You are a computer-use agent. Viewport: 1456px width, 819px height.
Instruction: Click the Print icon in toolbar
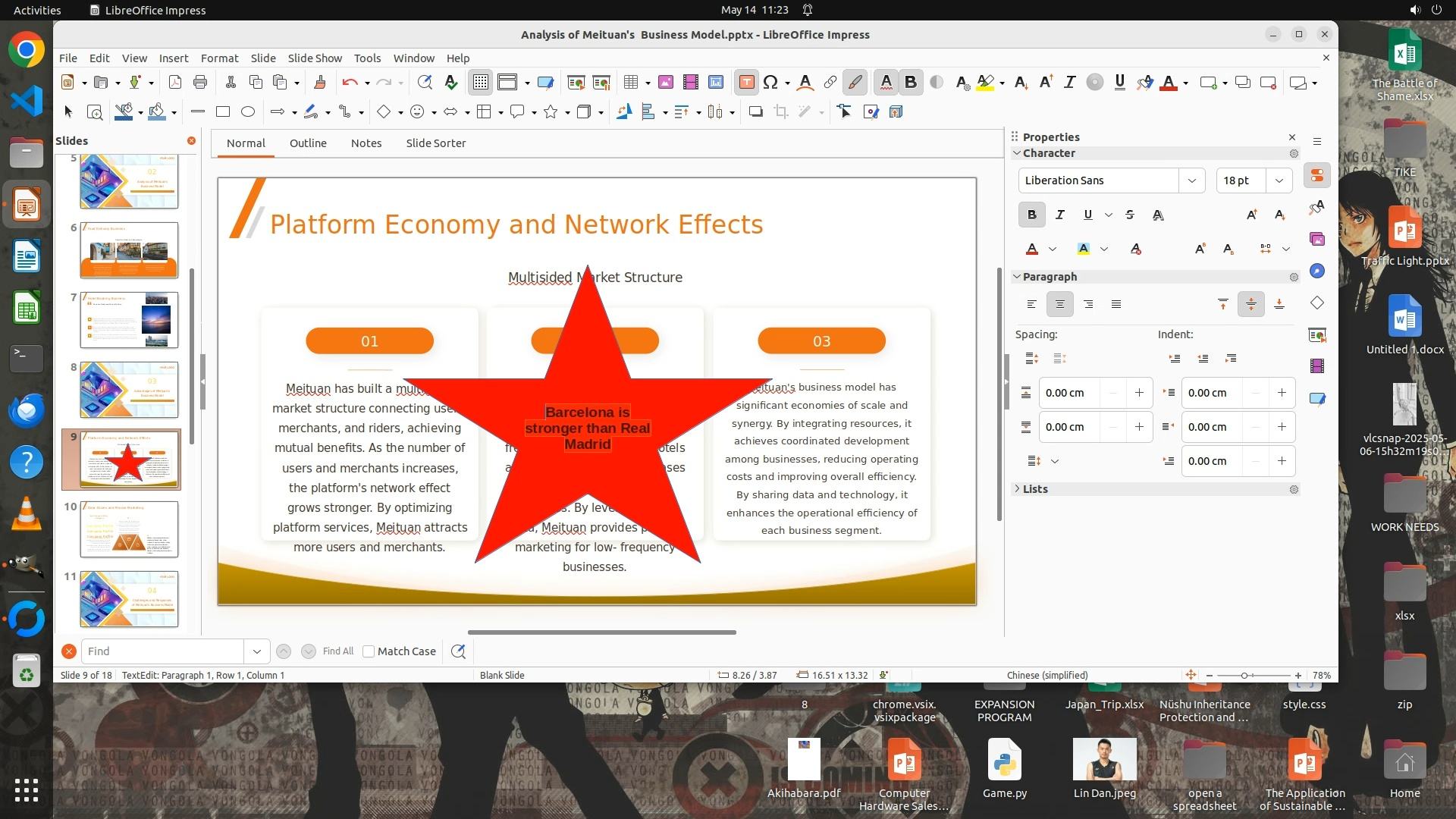[x=200, y=83]
